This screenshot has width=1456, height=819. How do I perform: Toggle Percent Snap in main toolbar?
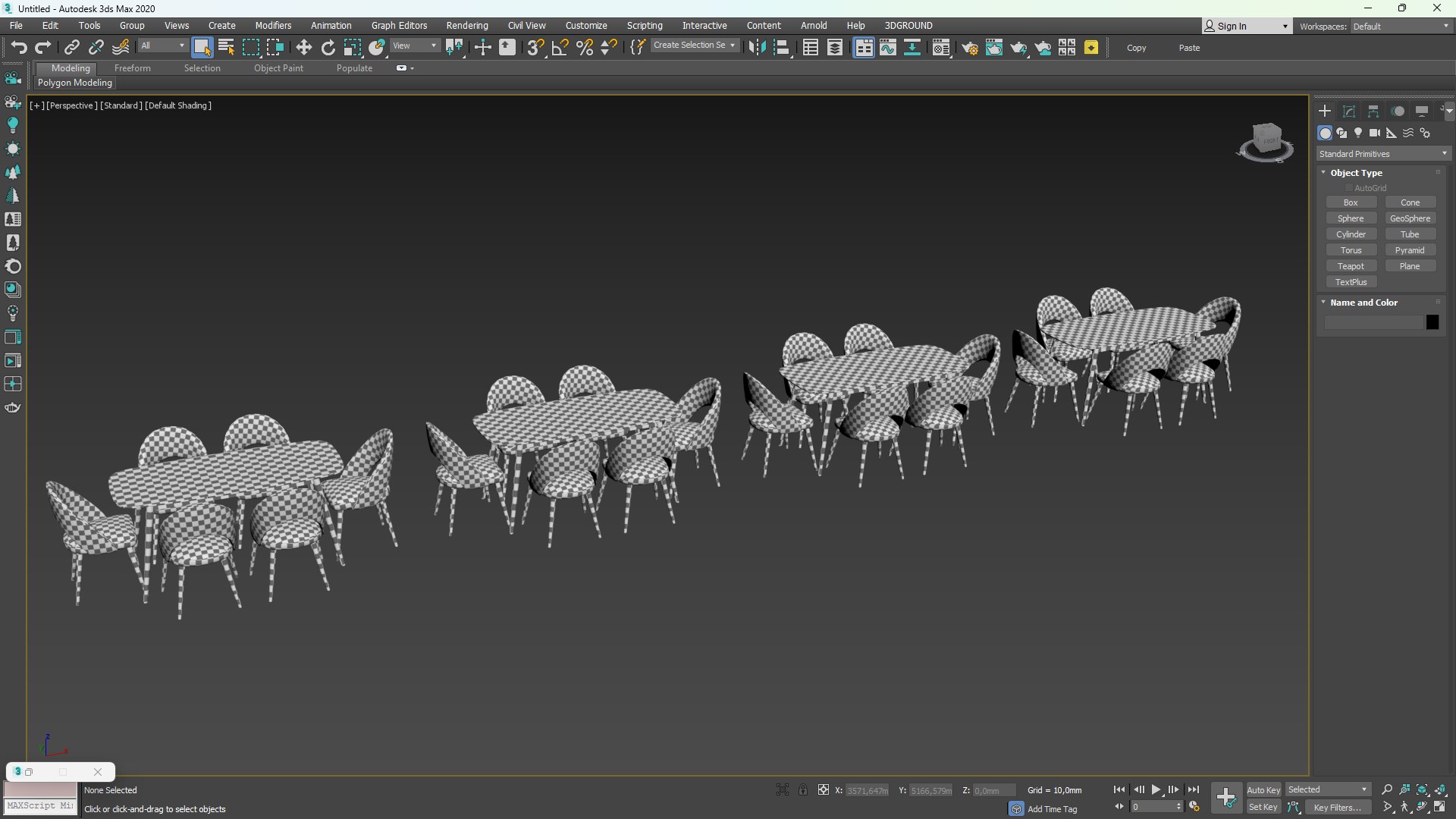[x=585, y=47]
